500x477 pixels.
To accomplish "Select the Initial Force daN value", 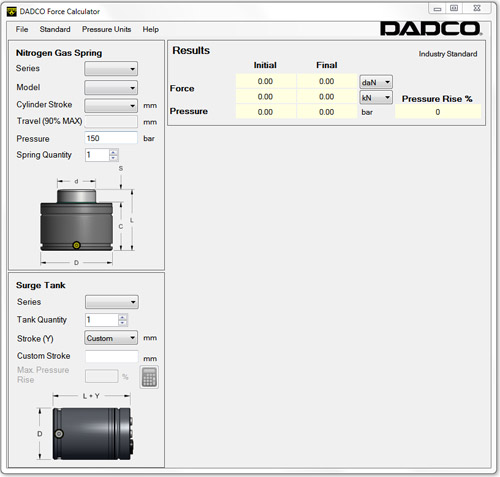I will click(265, 81).
